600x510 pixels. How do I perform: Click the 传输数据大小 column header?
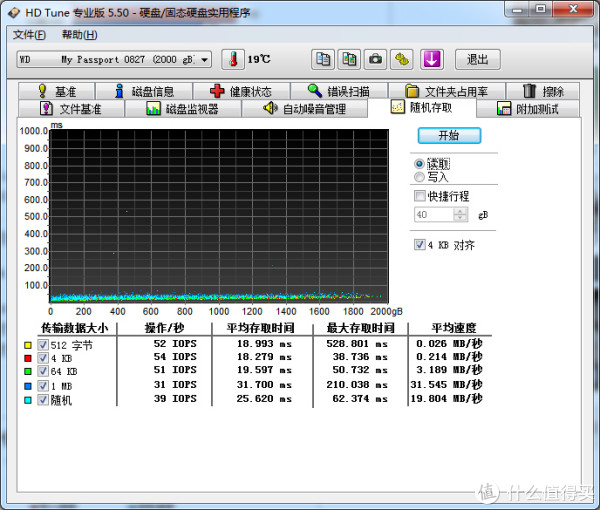coord(75,328)
